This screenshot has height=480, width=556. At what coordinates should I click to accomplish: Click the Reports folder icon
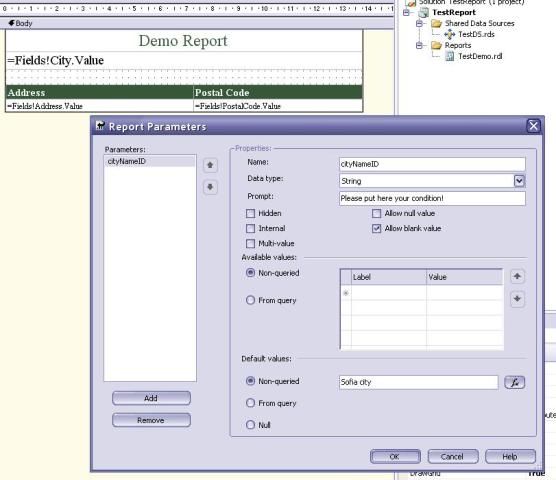[x=436, y=45]
